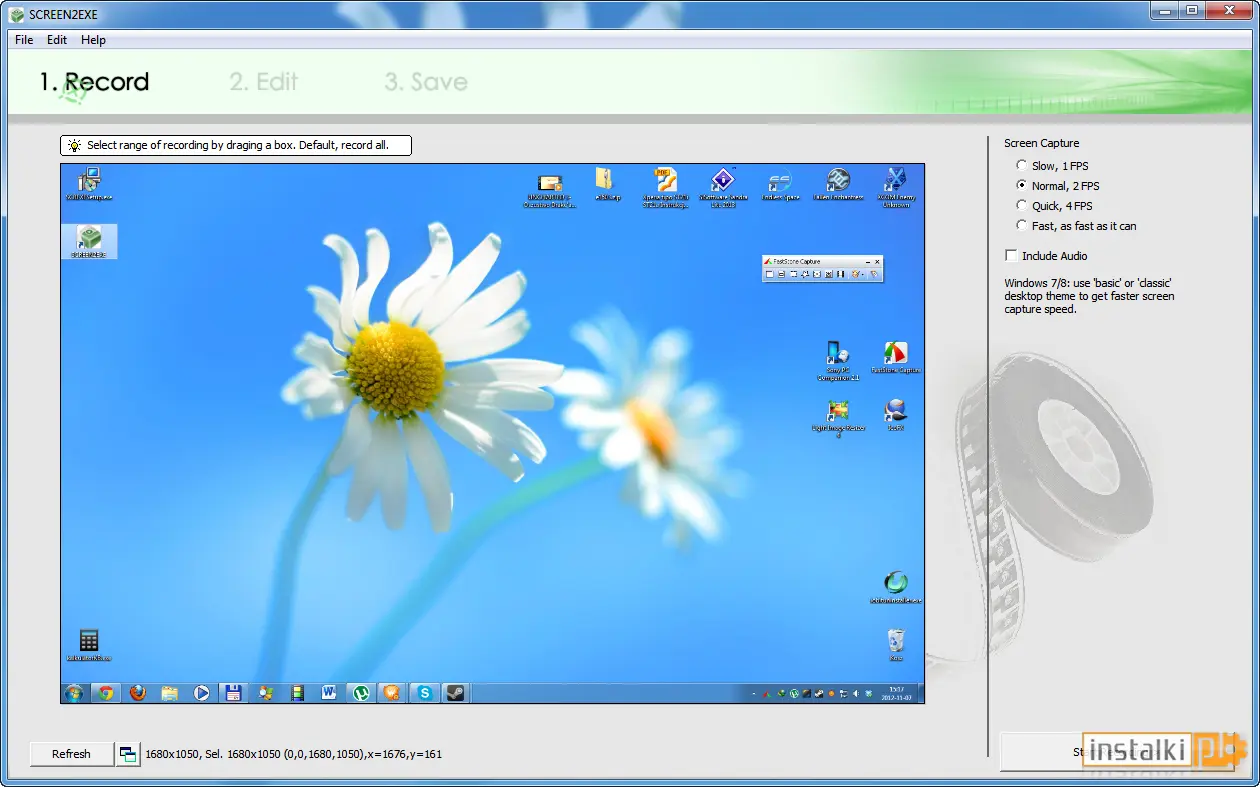Click the Chrome icon in the preview taskbar
The image size is (1260, 787).
105,692
